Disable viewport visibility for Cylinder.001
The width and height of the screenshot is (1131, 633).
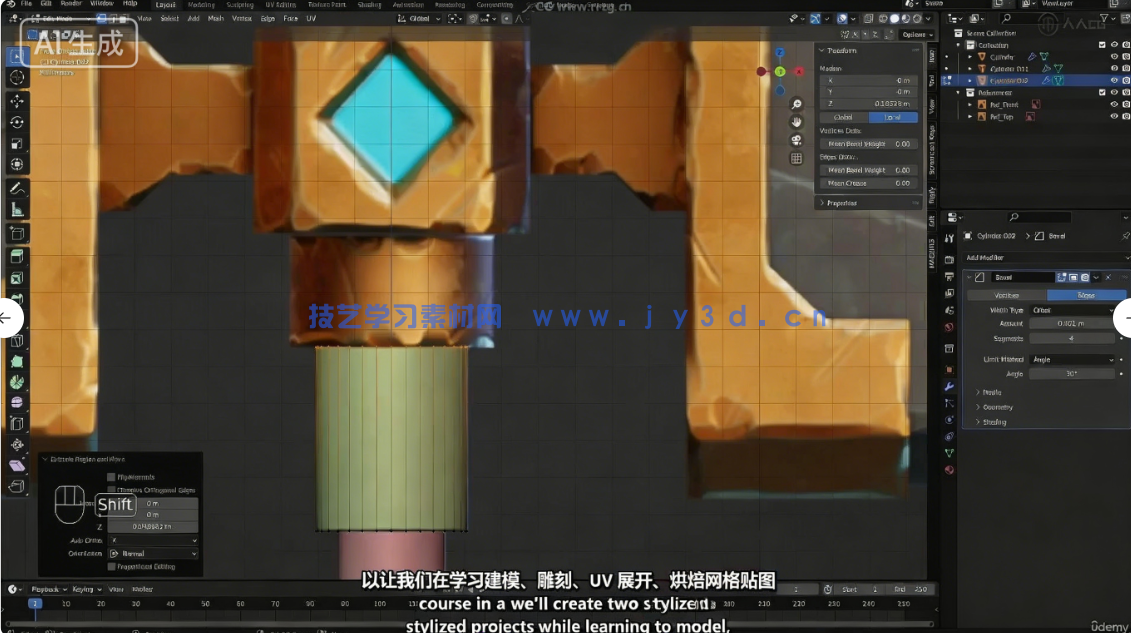pyautogui.click(x=1113, y=68)
